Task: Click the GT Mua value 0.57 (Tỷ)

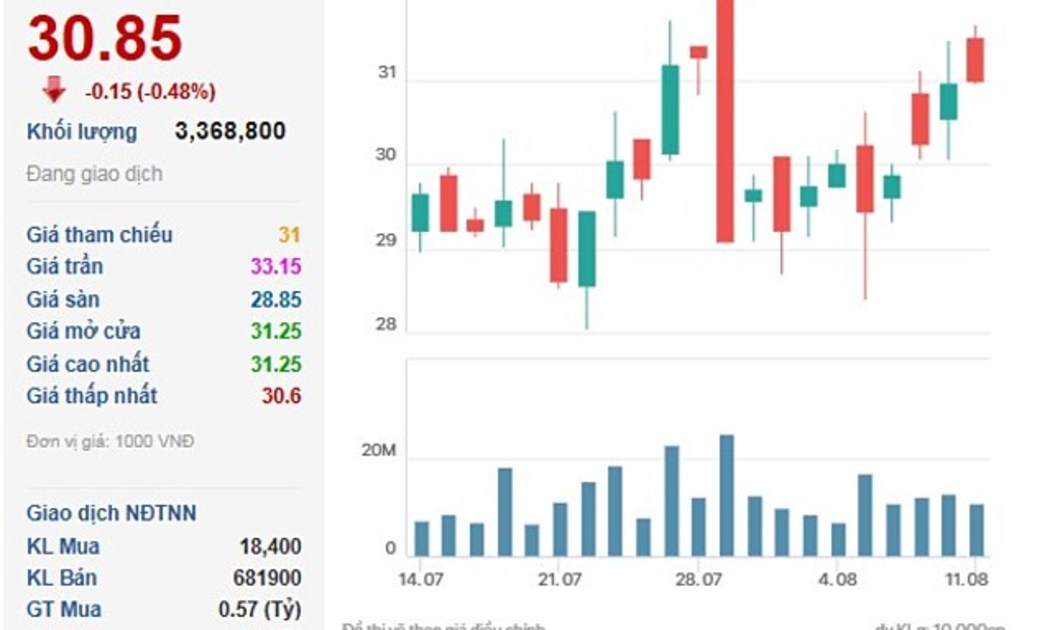Action: coord(259,609)
